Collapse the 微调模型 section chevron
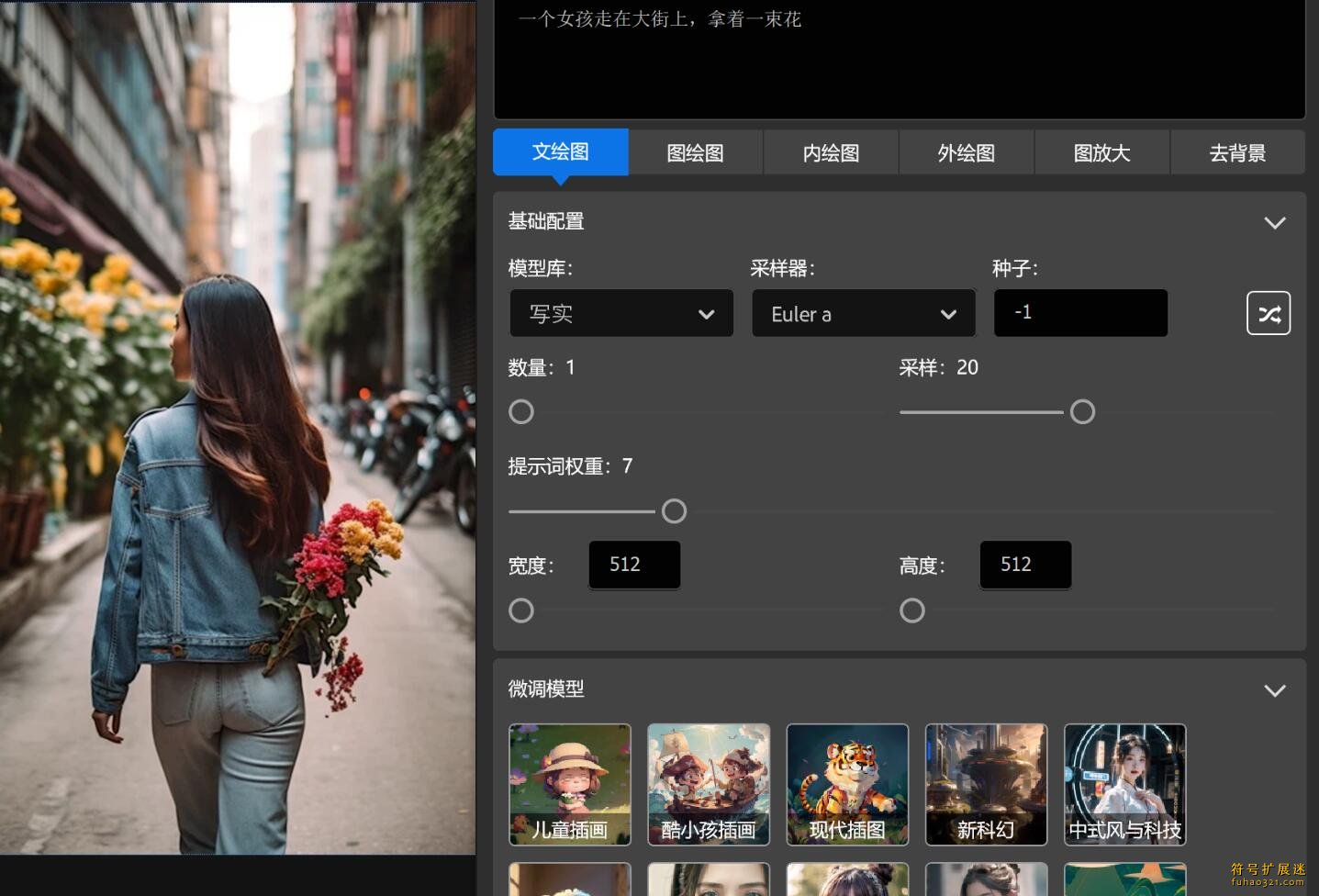The image size is (1319, 896). click(1275, 690)
